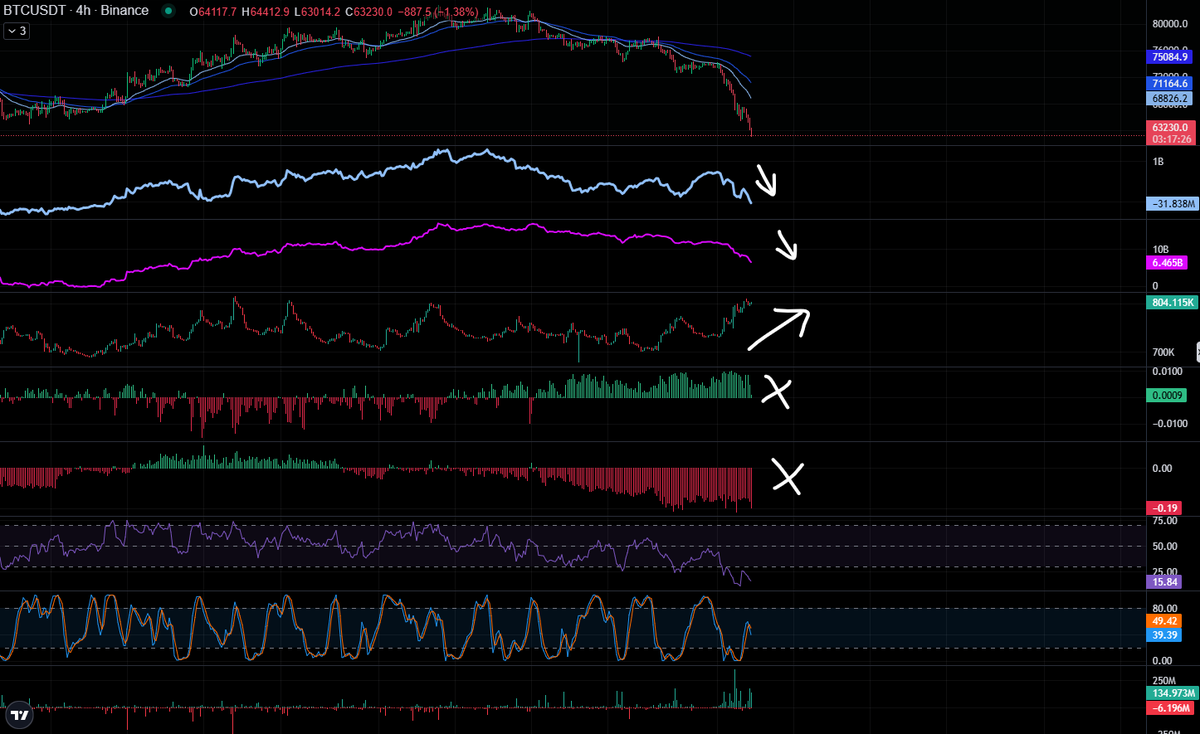
Task: Click the green market status dot
Action: (x=168, y=11)
